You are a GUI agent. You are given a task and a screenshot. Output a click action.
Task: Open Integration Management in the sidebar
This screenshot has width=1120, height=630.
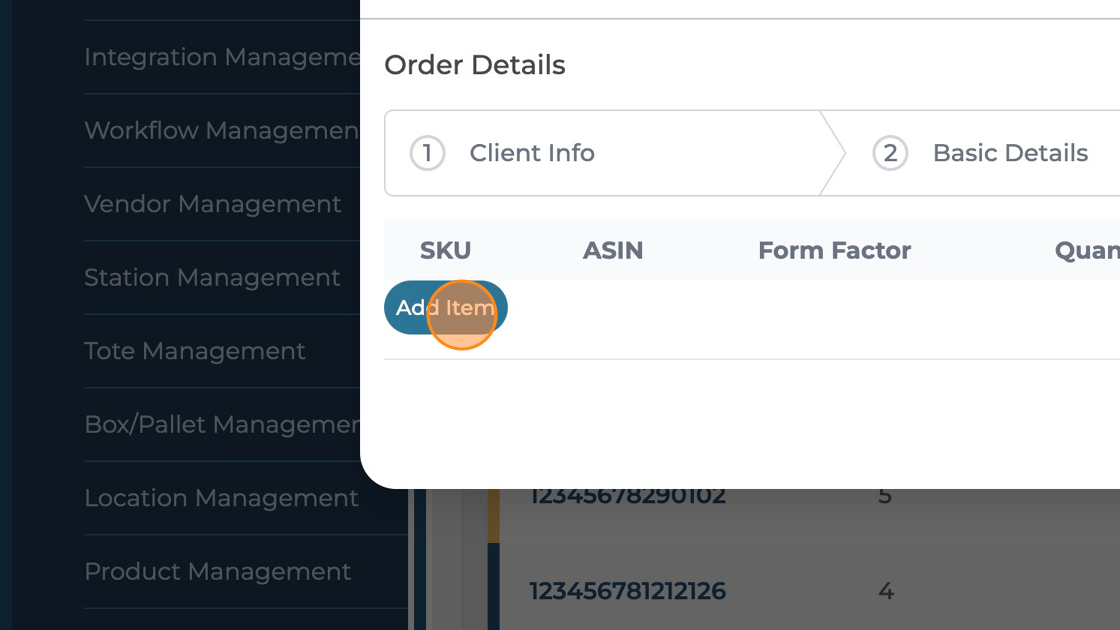point(222,57)
